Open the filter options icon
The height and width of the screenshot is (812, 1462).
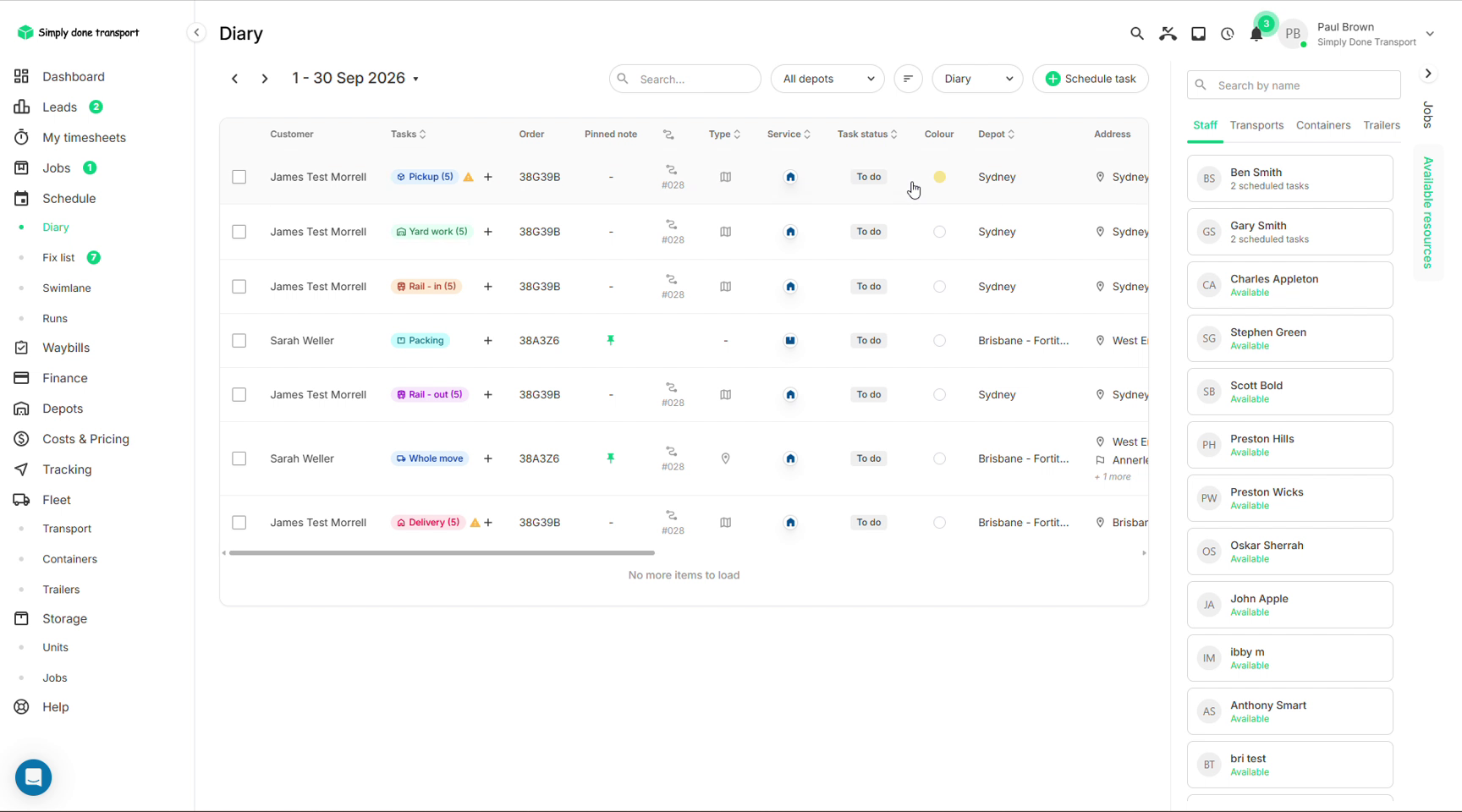click(x=908, y=79)
